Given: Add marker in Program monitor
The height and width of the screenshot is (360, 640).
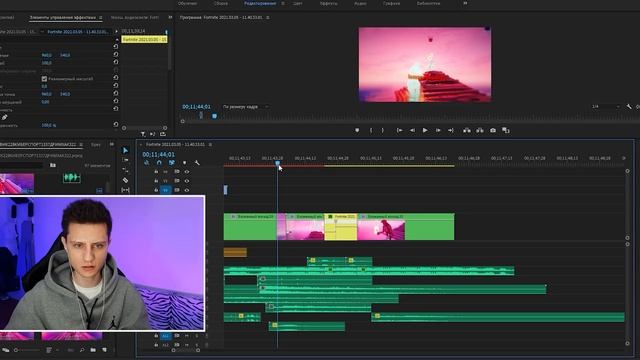Looking at the screenshot, I should 357,130.
